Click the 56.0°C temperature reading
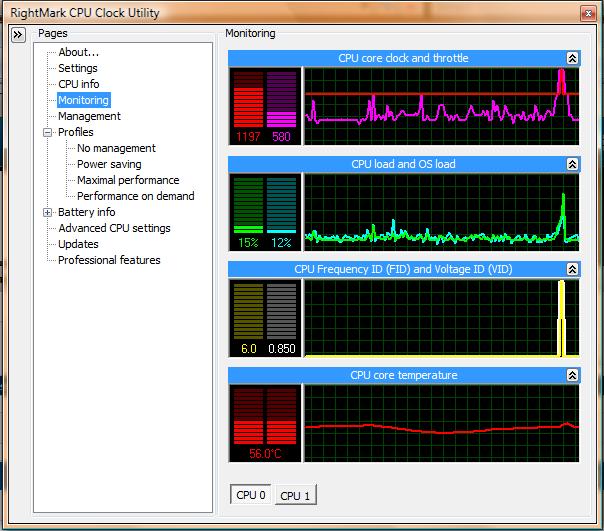The width and height of the screenshot is (604, 531). tap(265, 454)
